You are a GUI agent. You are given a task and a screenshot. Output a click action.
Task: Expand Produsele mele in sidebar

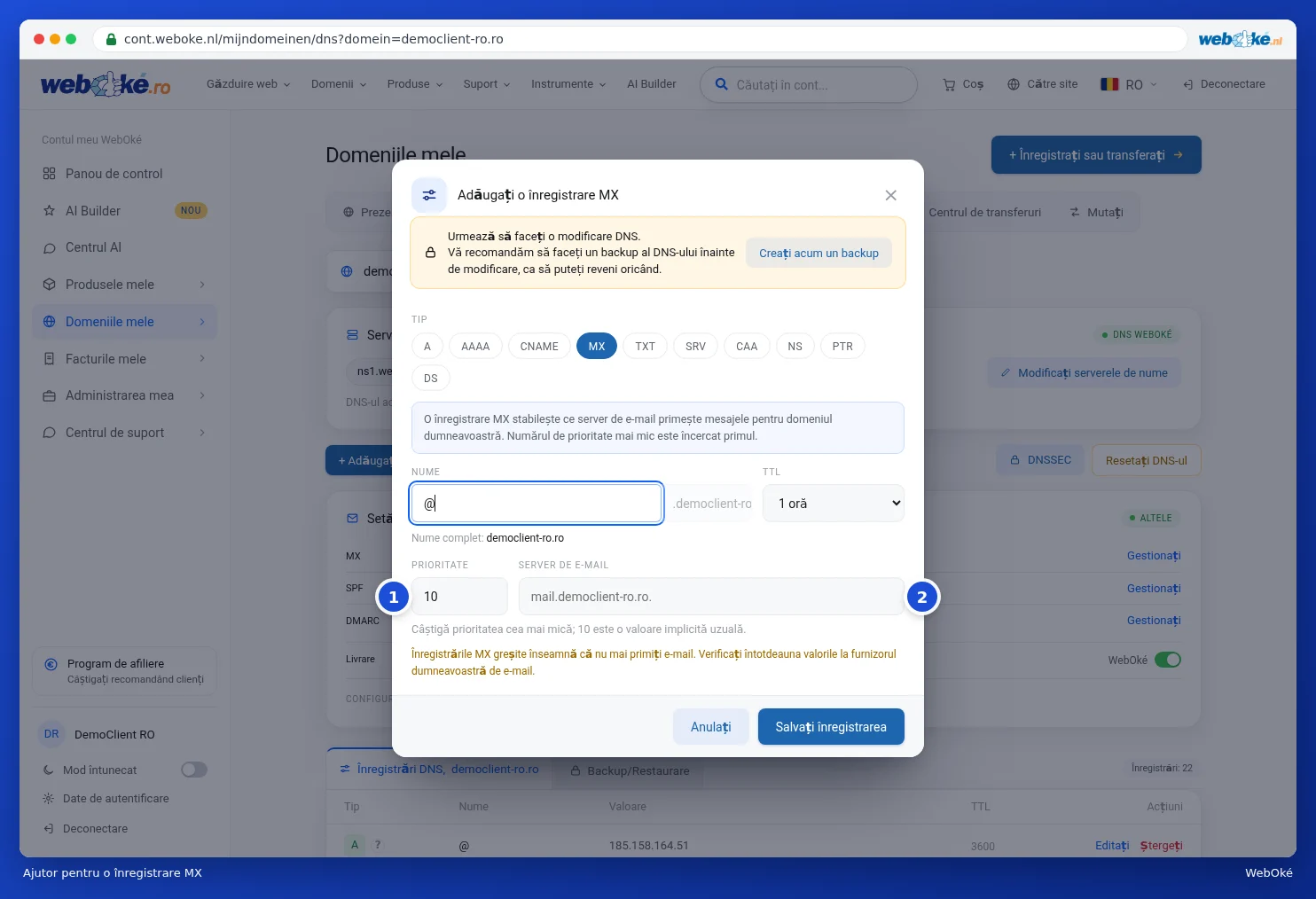click(124, 285)
